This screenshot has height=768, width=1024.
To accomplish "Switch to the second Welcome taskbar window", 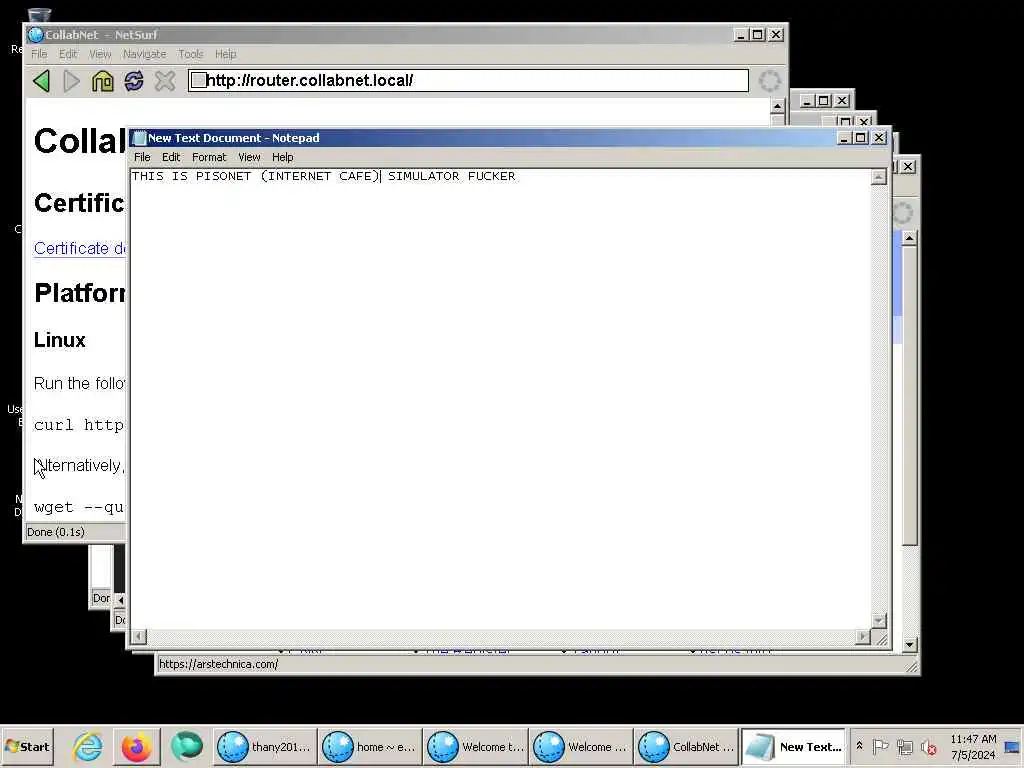I will click(581, 747).
